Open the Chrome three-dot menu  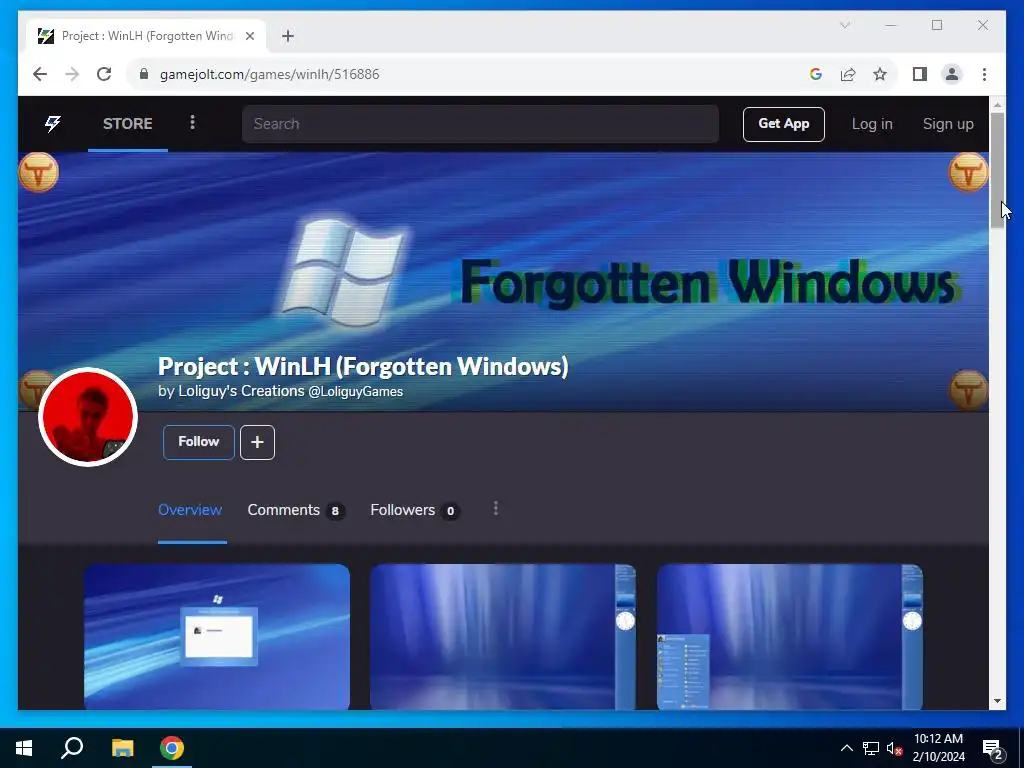[984, 74]
